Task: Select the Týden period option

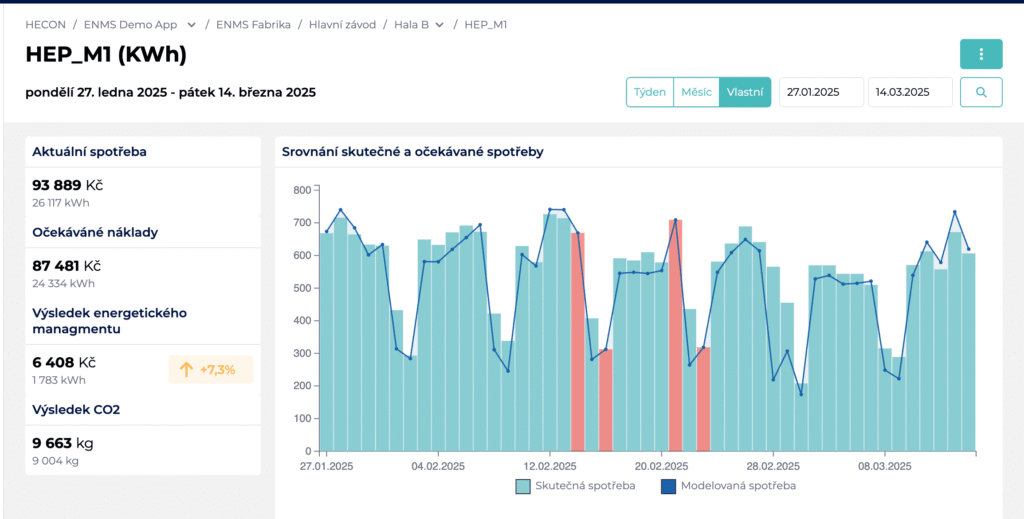Action: click(x=650, y=92)
